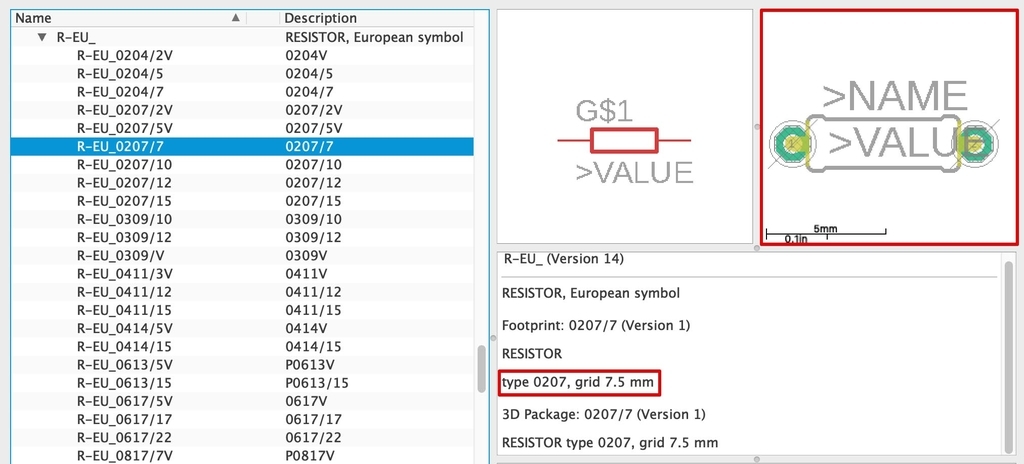
Task: Click the footprint package preview
Action: [889, 127]
